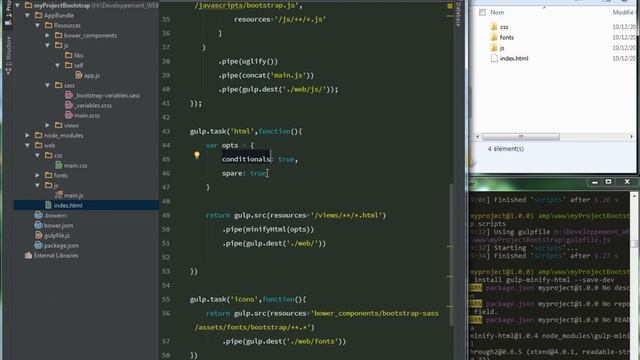Select index.html file icon in Explorer
Image resolution: width=640 pixels, height=360 pixels.
494,58
